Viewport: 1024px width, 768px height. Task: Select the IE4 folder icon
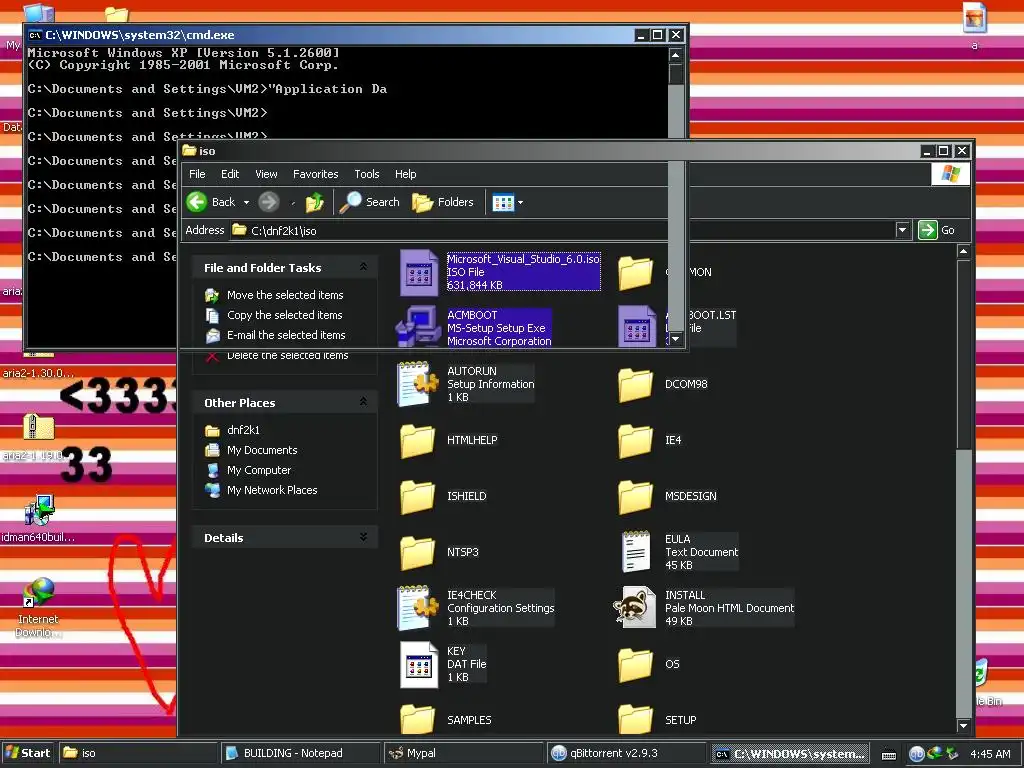[635, 441]
